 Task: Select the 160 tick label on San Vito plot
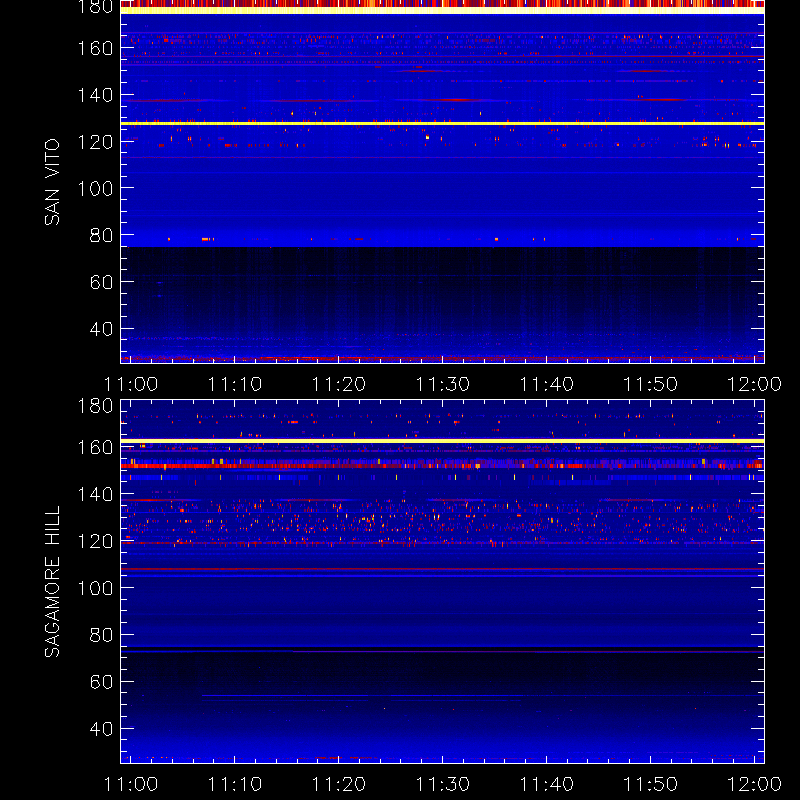click(95, 48)
